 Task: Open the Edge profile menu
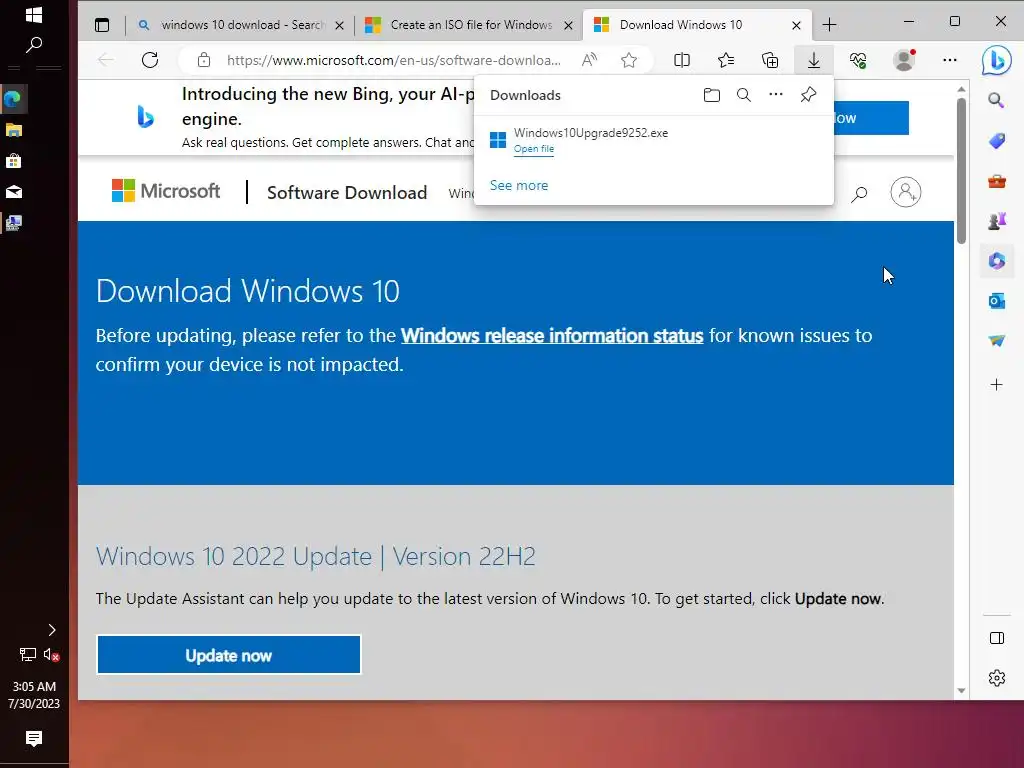coord(904,60)
